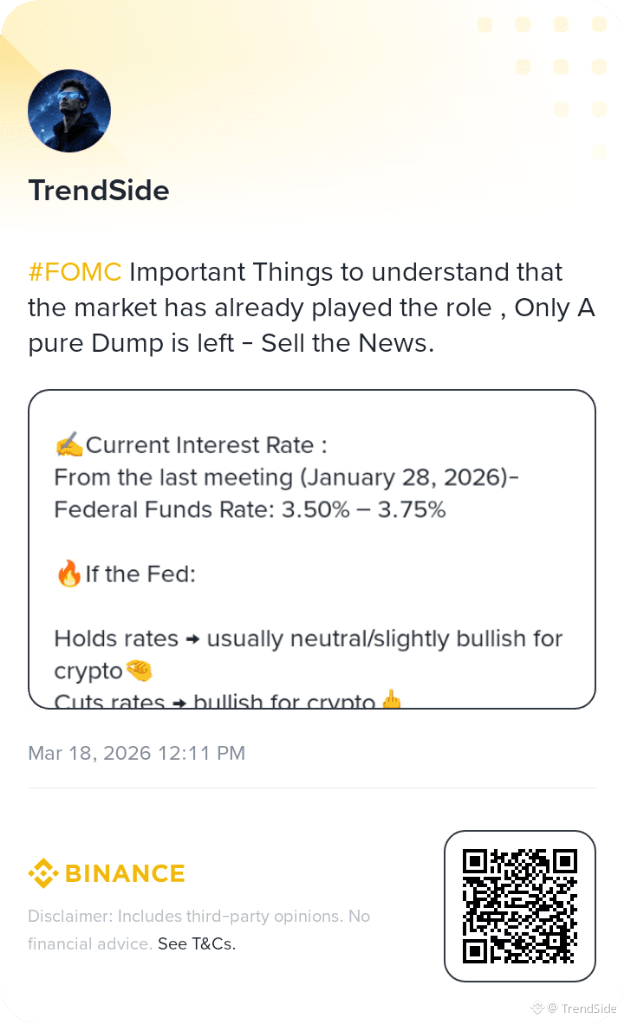The width and height of the screenshot is (624, 1024).
Task: Select the Holds rates neutral/slightly bullish line
Action: pyautogui.click(x=308, y=654)
